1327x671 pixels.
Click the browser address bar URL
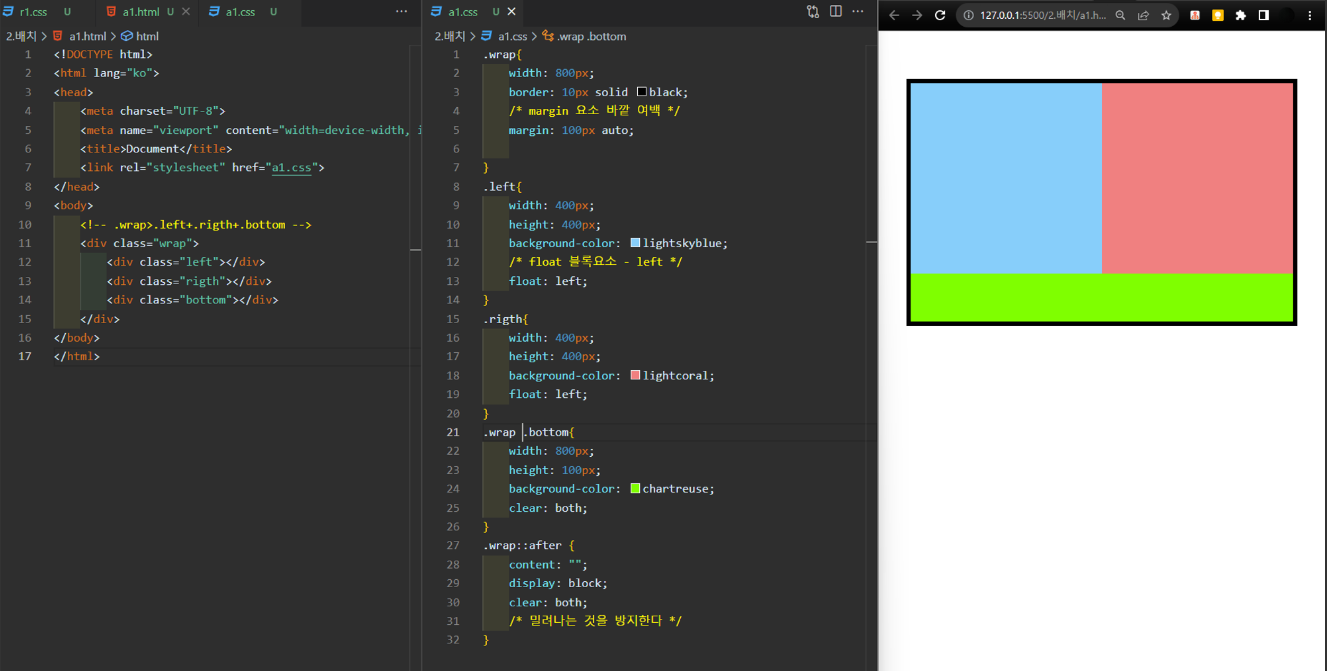point(1044,16)
